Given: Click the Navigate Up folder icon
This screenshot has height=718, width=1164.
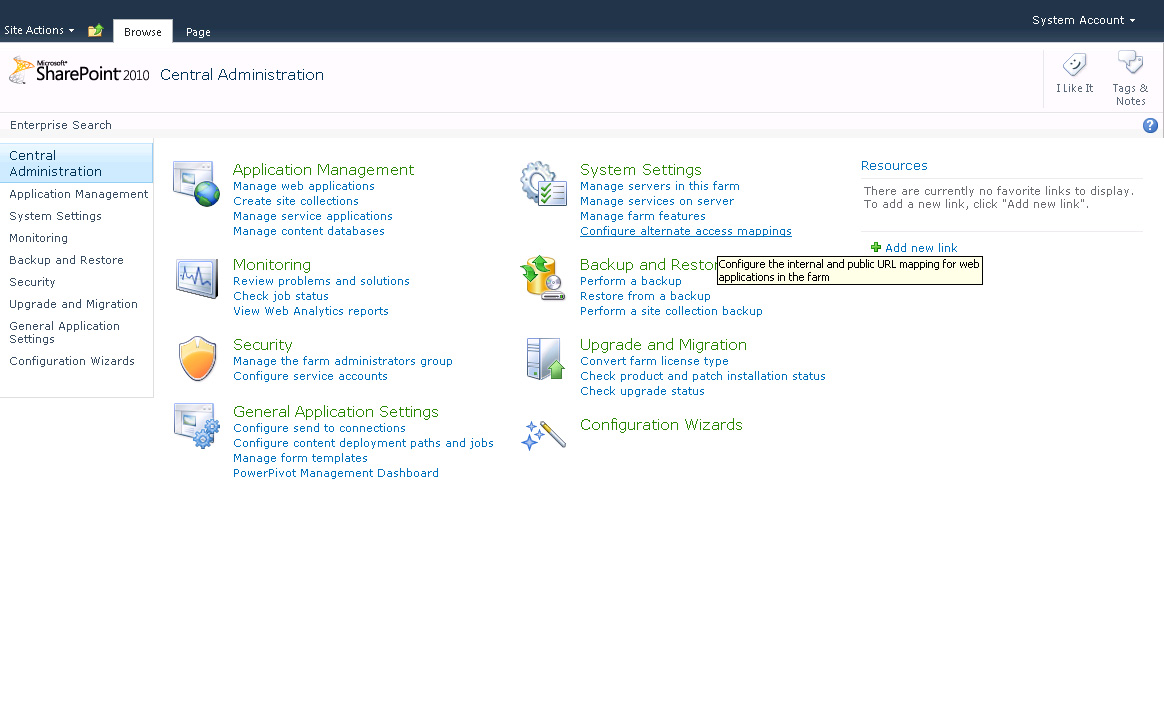Looking at the screenshot, I should (x=95, y=30).
